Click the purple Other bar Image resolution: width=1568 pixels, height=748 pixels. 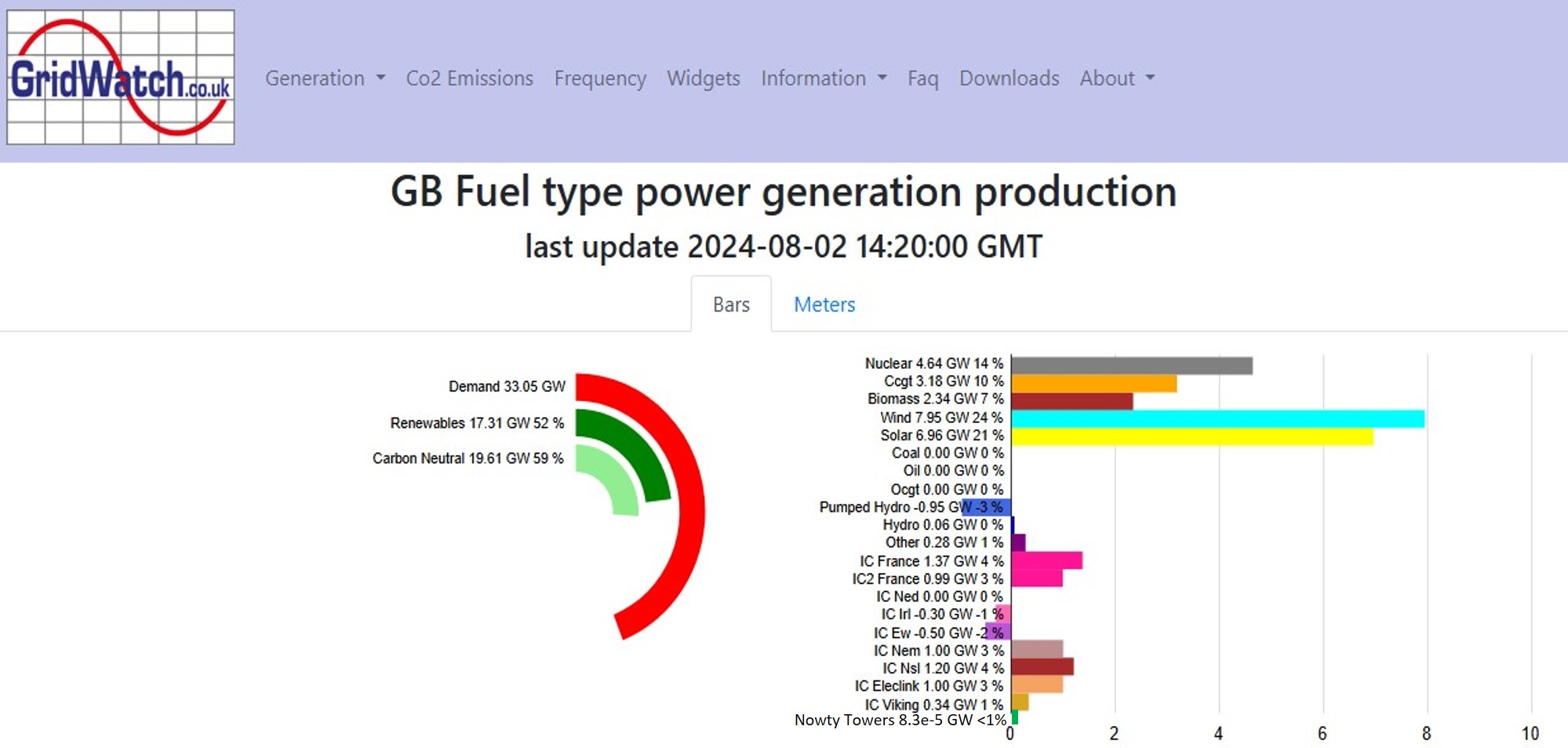coord(1018,542)
